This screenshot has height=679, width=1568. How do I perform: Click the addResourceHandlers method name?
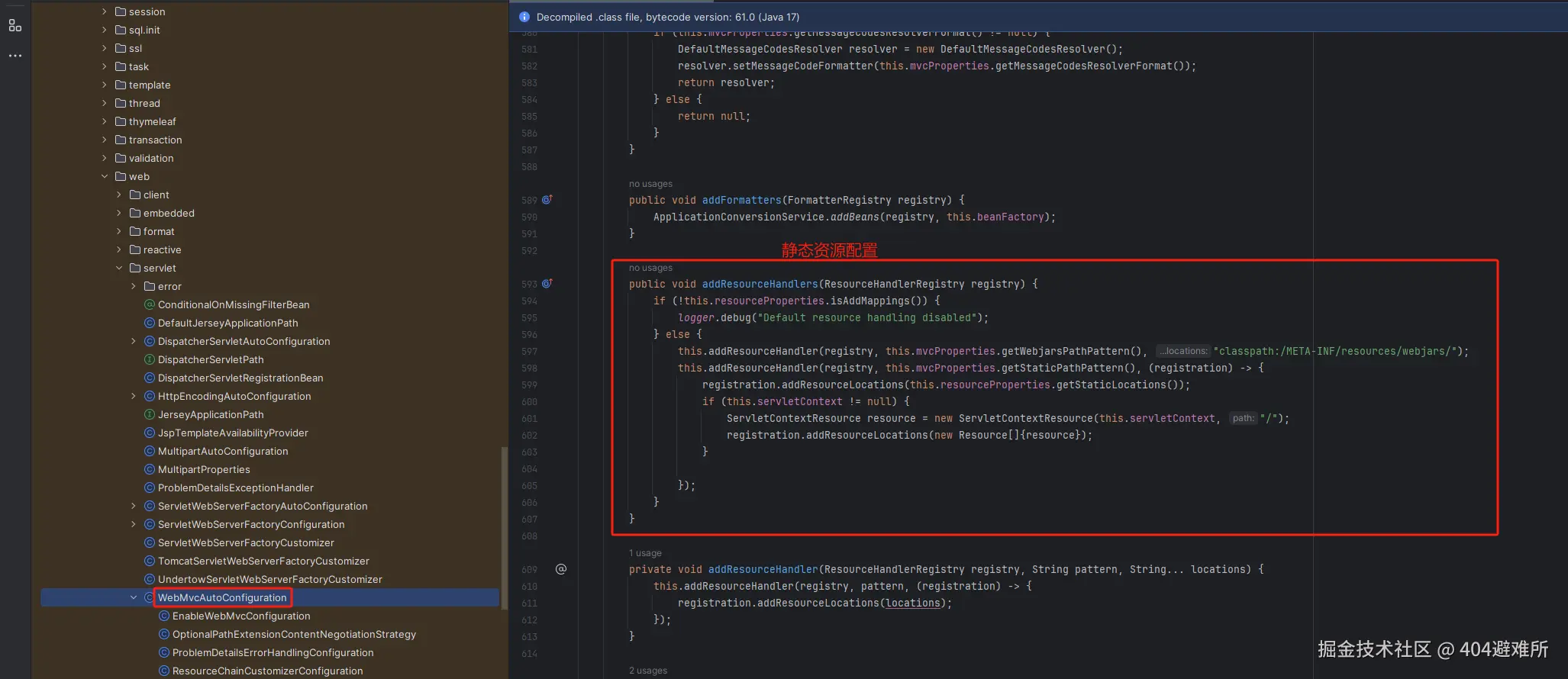[x=760, y=284]
